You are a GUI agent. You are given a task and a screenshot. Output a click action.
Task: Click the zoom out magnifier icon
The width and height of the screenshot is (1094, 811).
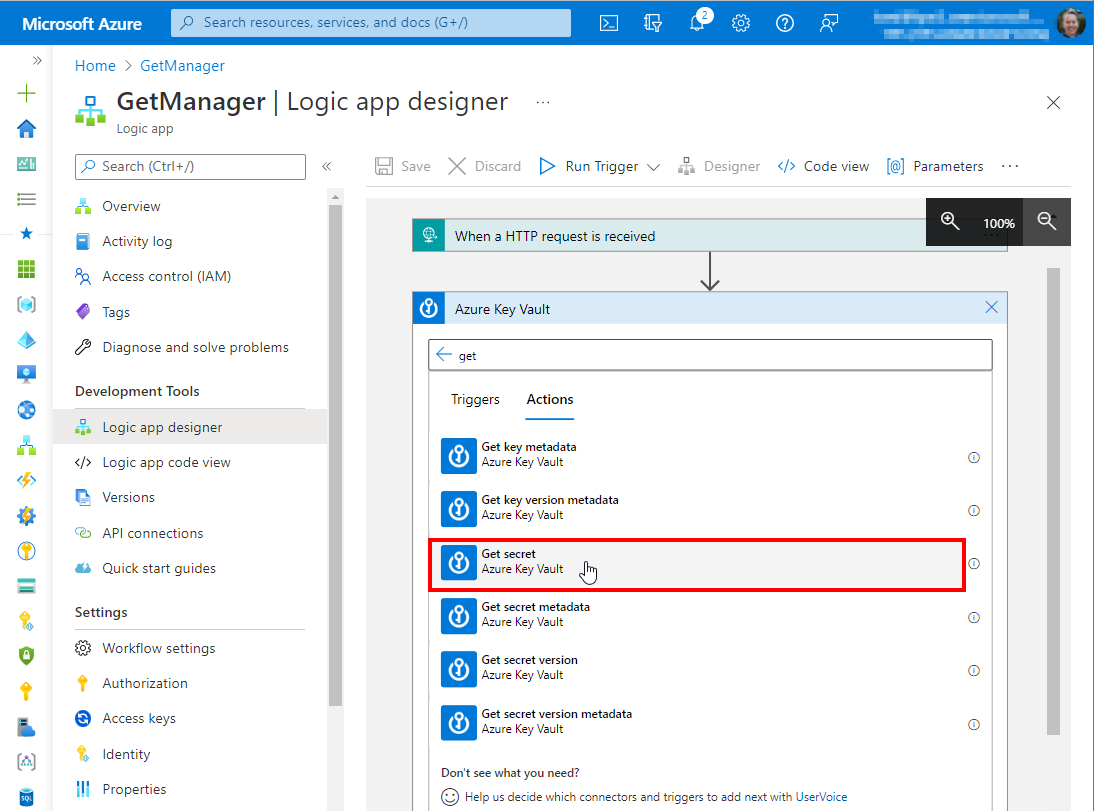tap(1046, 222)
